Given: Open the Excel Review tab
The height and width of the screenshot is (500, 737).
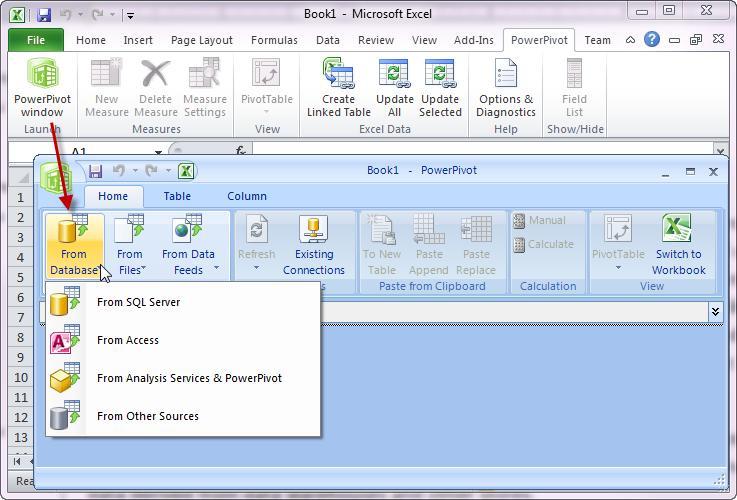Looking at the screenshot, I should 376,40.
